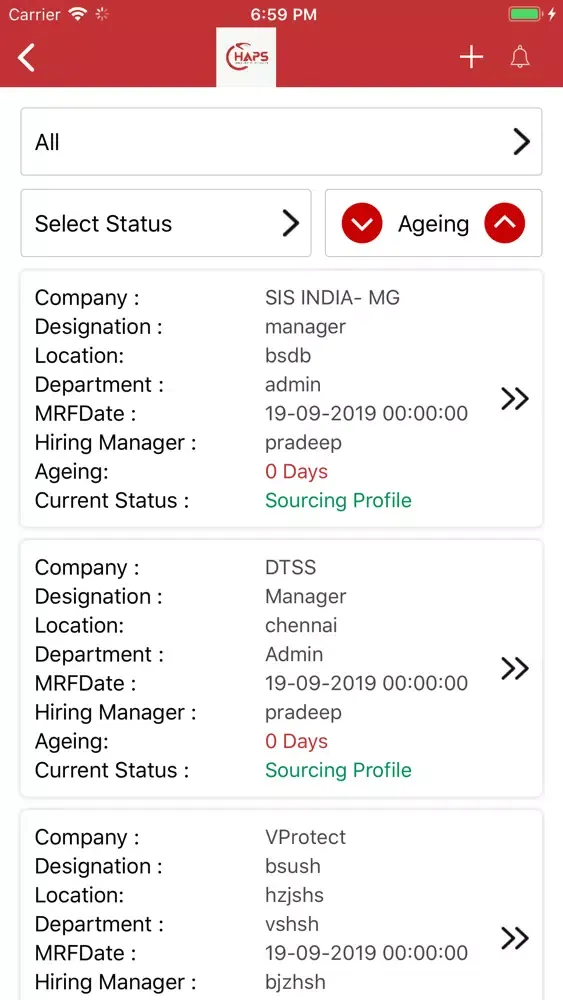This screenshot has width=563, height=1000.
Task: Open DTSS record details double-arrow
Action: pos(515,668)
